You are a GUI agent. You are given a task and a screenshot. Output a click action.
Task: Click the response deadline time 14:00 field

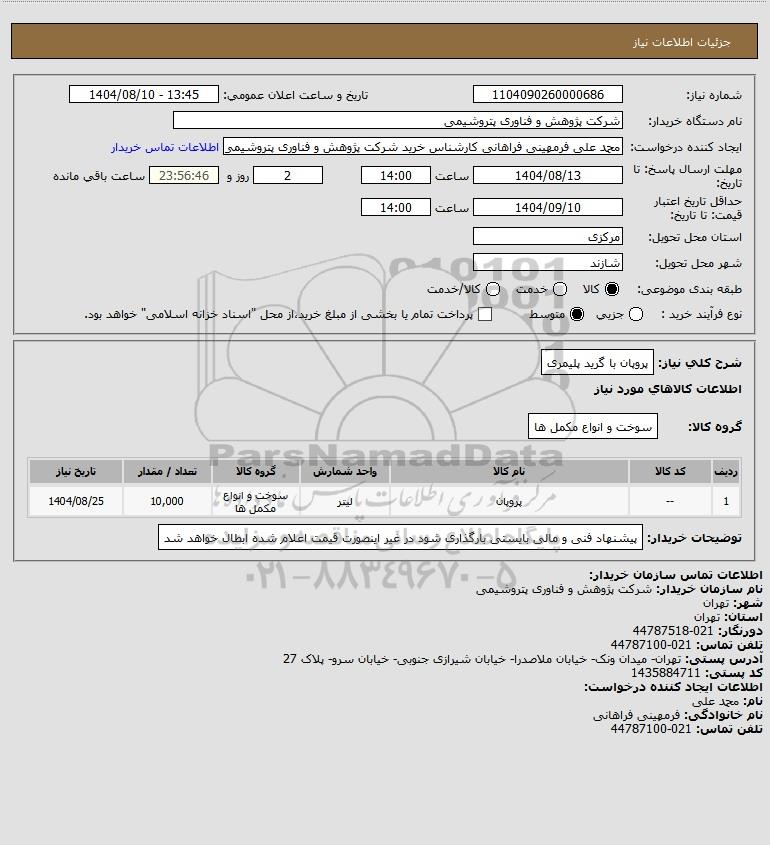pyautogui.click(x=396, y=175)
